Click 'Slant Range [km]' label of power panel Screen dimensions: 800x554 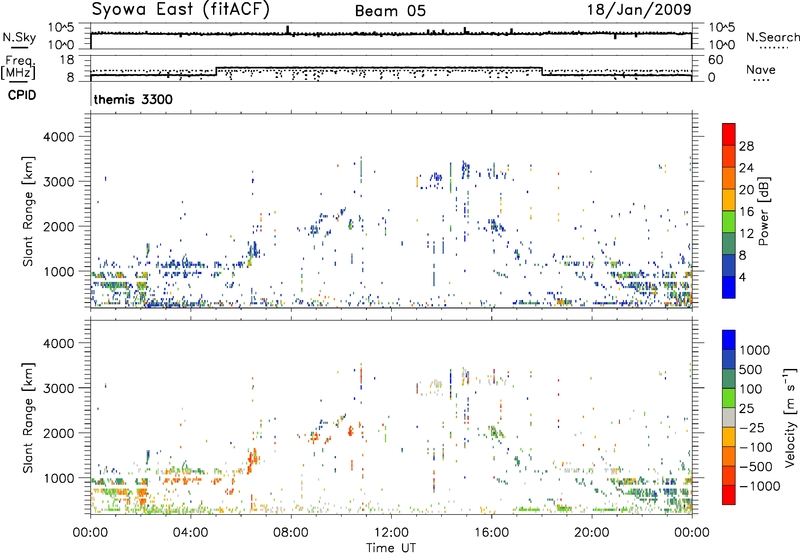click(29, 211)
